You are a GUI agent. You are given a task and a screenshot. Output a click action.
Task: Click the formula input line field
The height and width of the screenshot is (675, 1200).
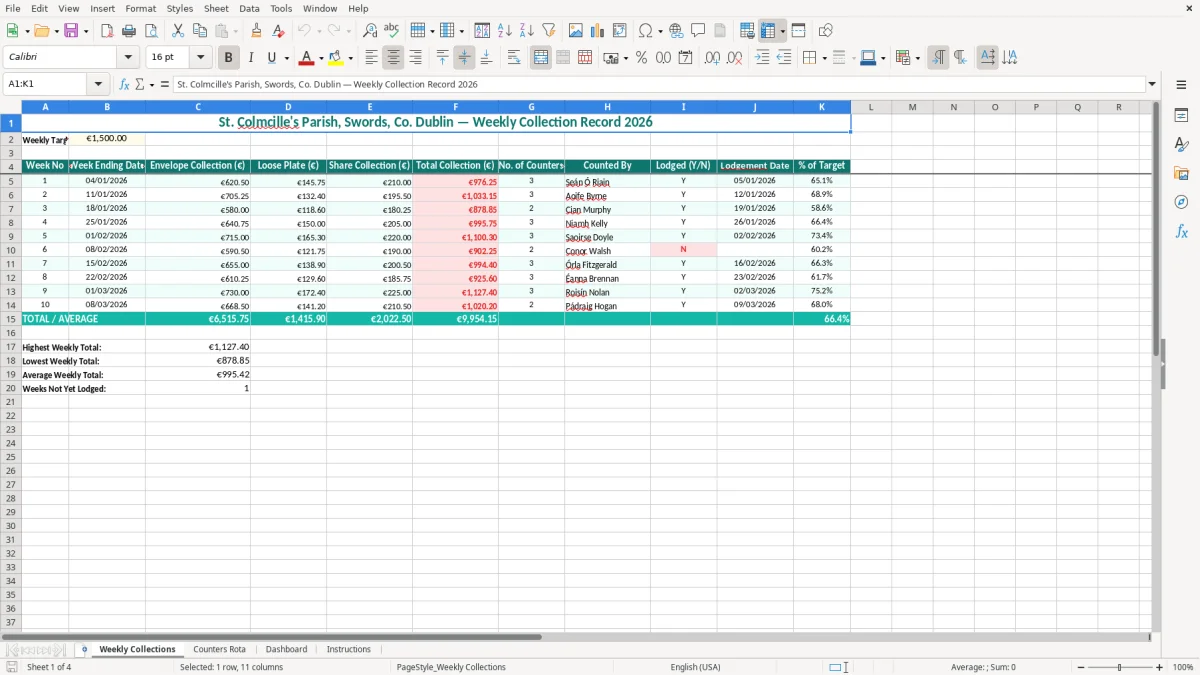659,85
